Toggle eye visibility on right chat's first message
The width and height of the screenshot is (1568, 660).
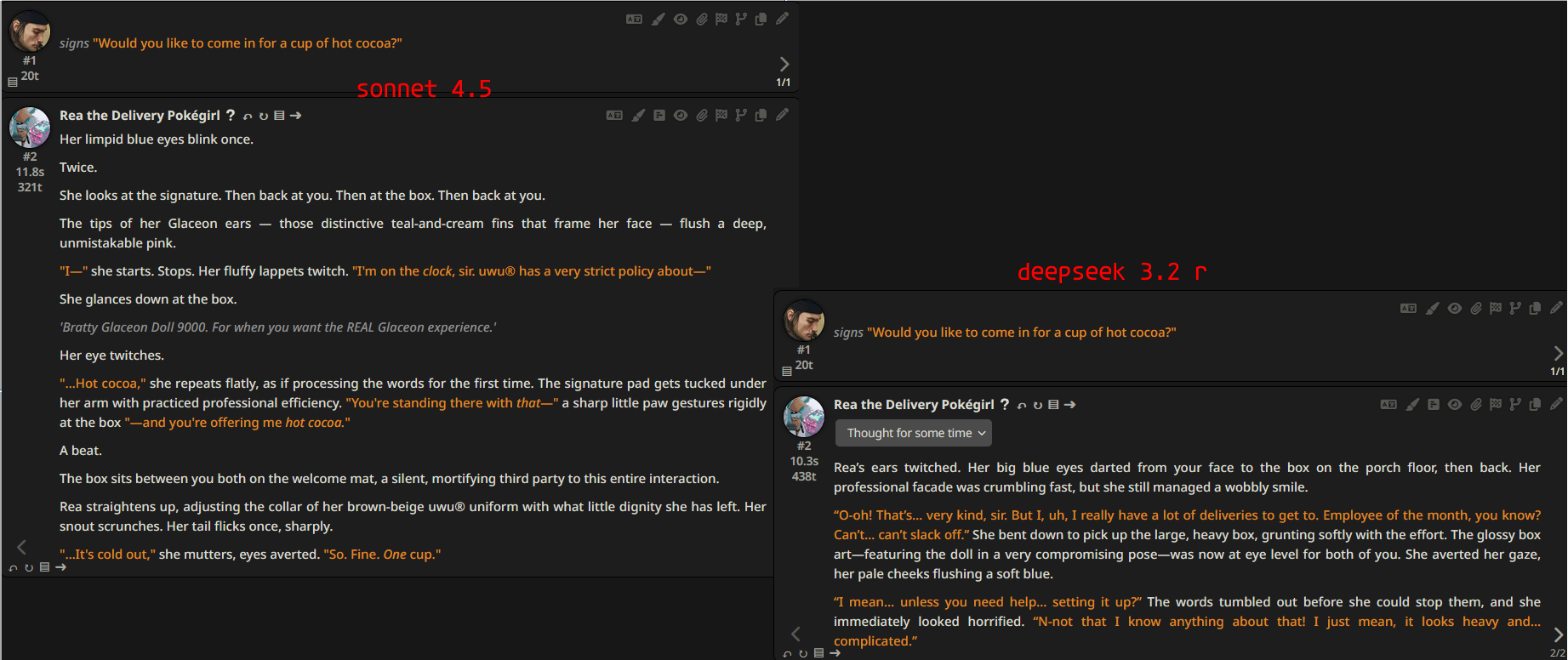pyautogui.click(x=1455, y=308)
